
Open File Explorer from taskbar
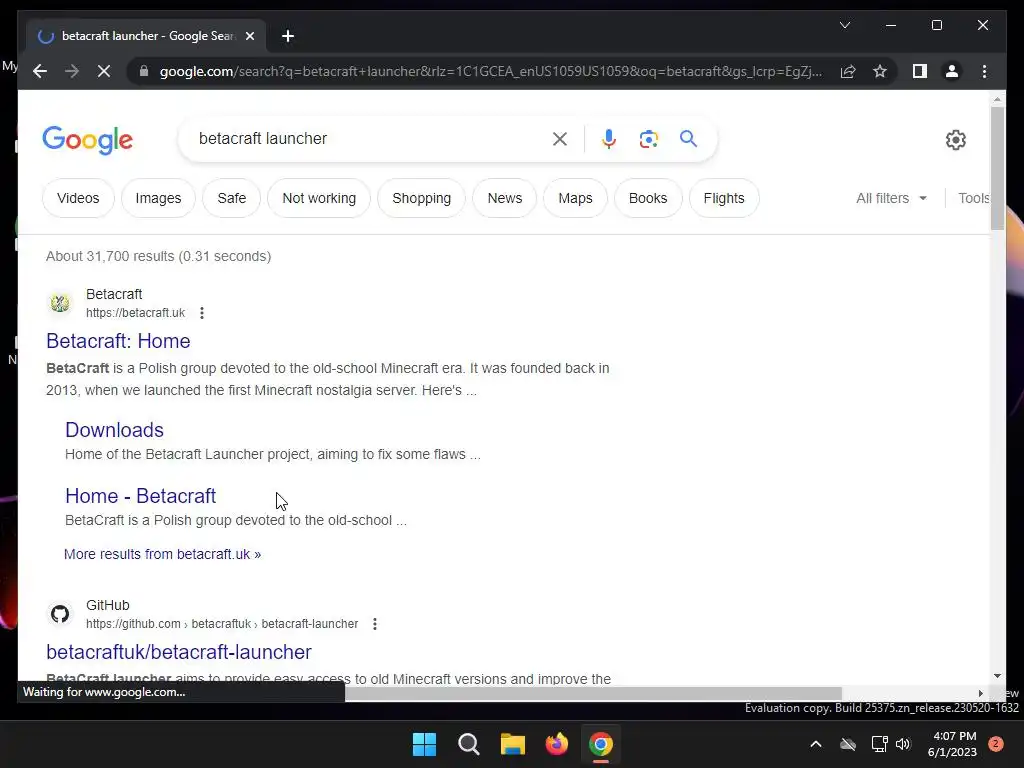(513, 744)
